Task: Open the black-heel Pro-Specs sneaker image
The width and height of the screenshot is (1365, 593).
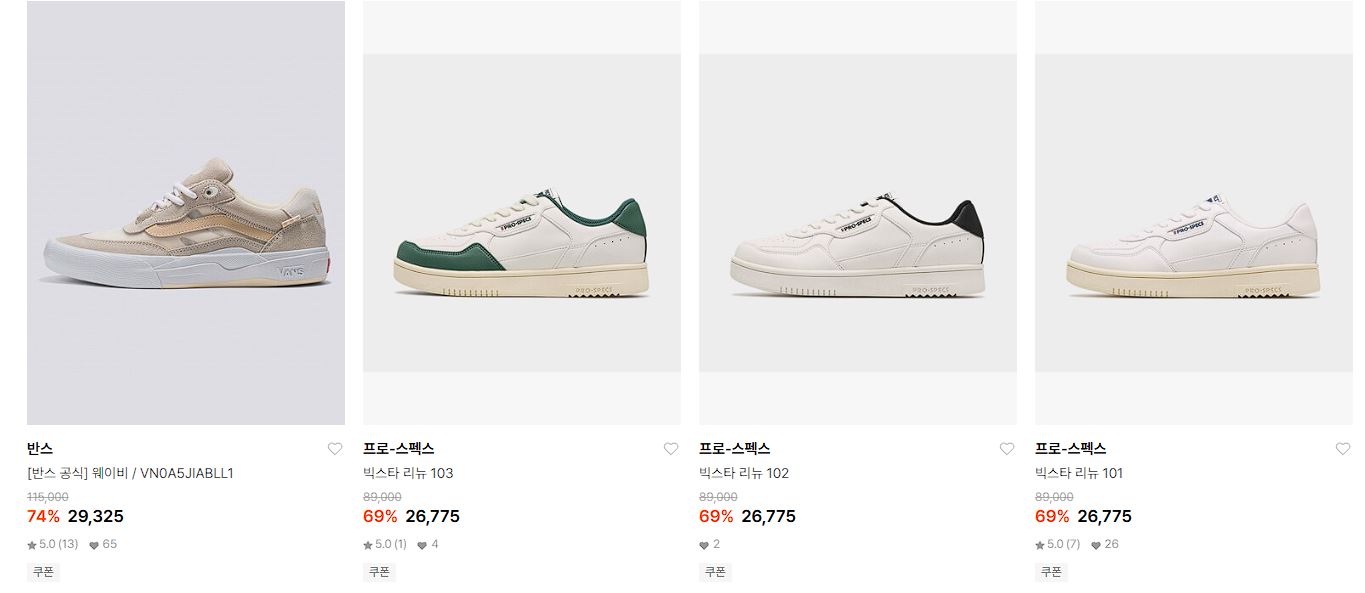Action: point(858,213)
